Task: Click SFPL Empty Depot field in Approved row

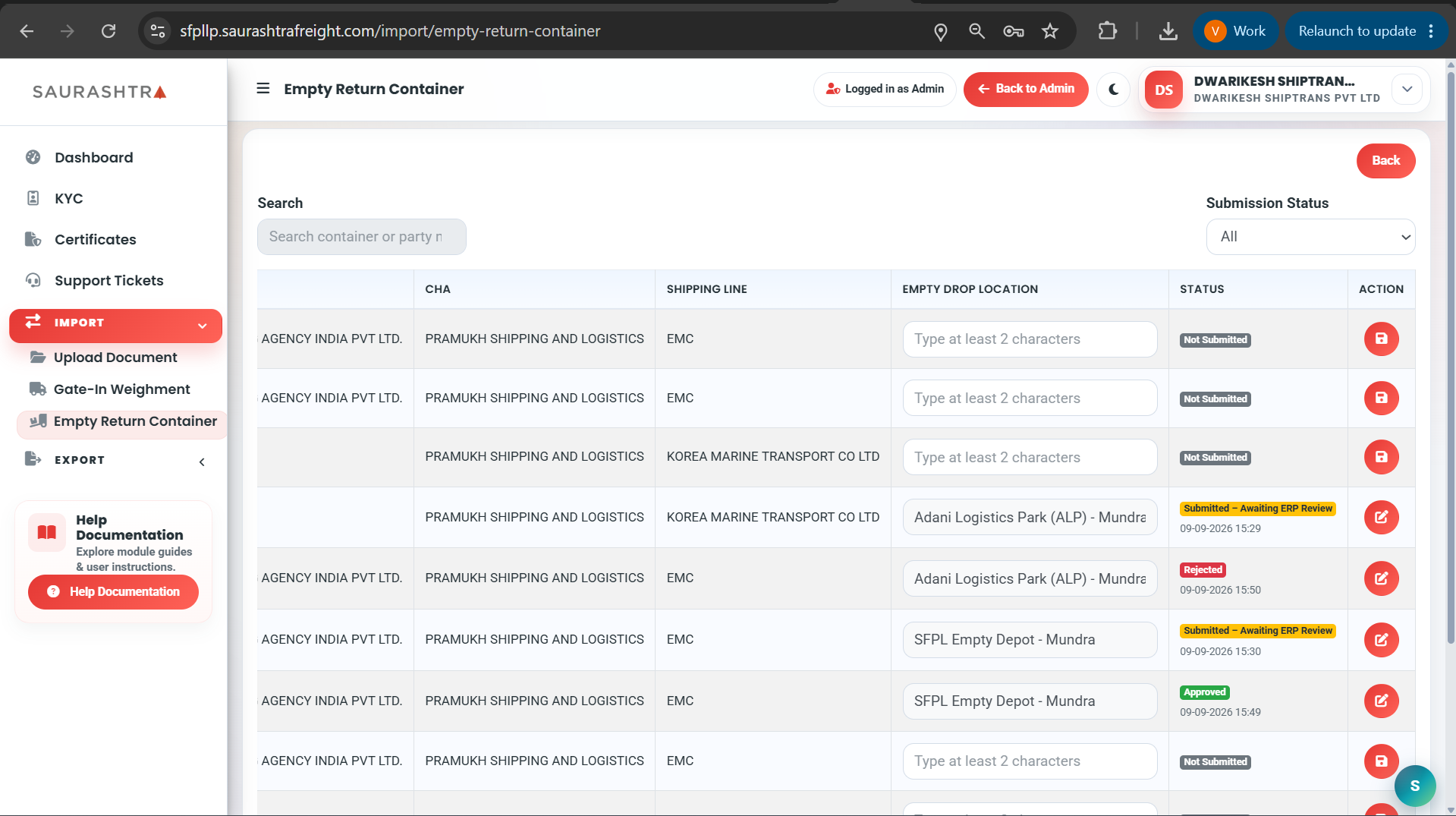Action: tap(1030, 701)
